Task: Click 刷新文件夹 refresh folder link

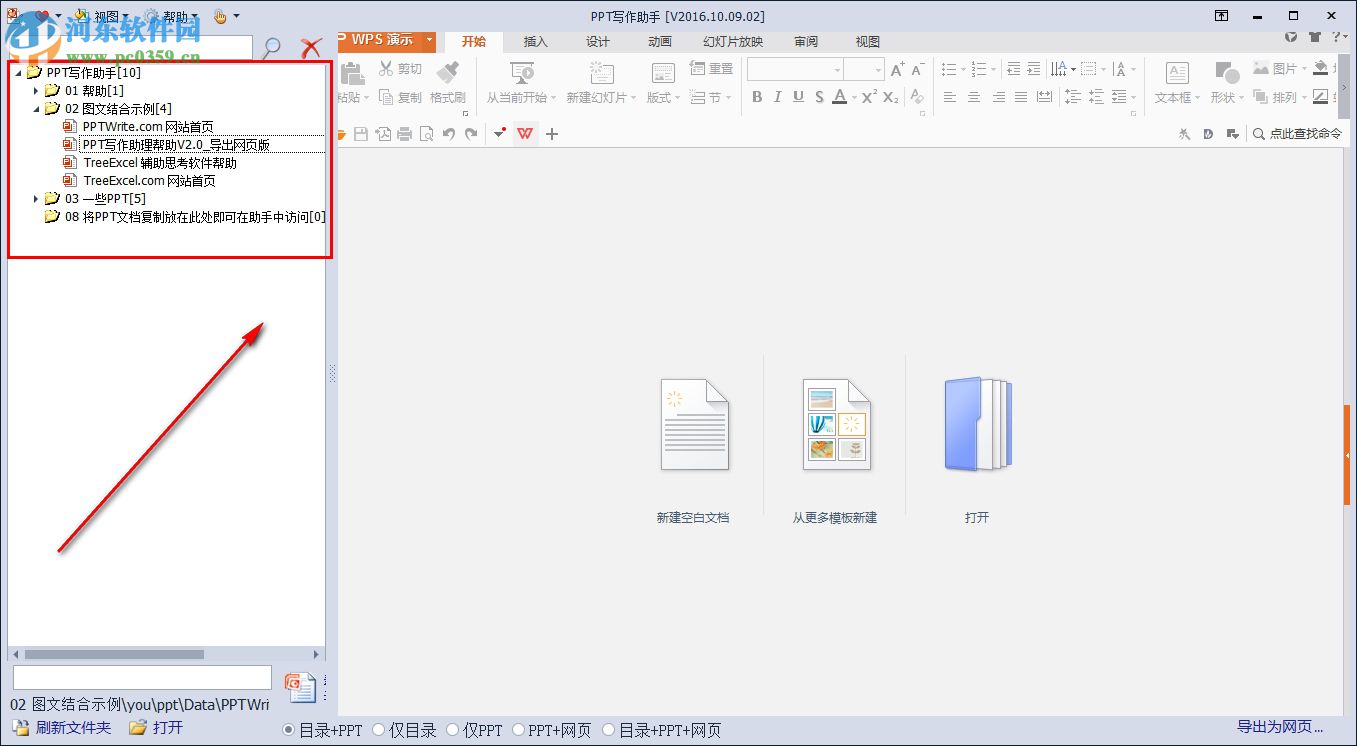Action: pyautogui.click(x=62, y=728)
